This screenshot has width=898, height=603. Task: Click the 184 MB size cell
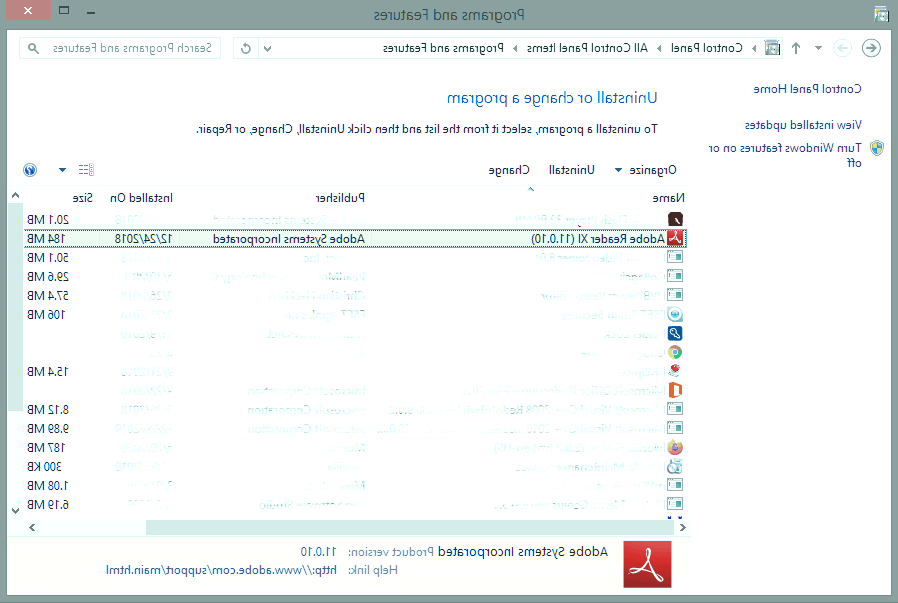pos(46,238)
